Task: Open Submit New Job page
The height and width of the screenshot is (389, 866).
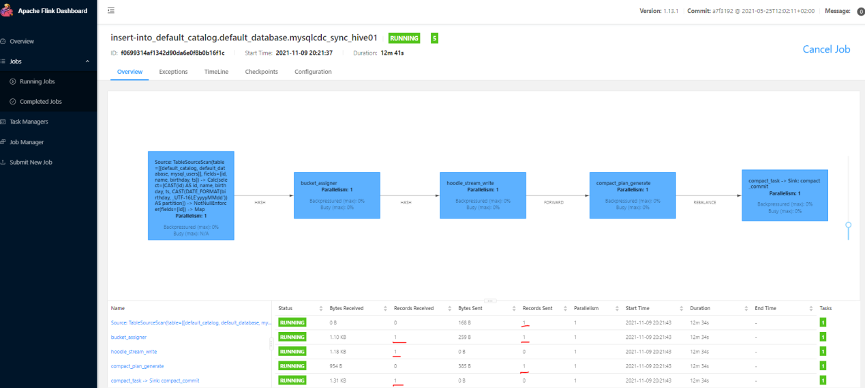Action: 31,162
